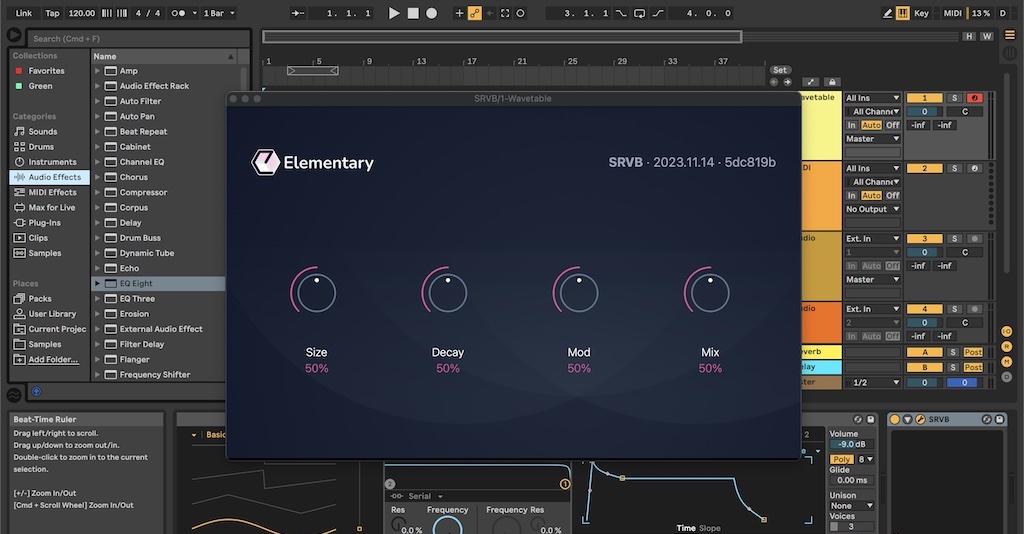Expand the EQ Eight device folder
1024x534 pixels.
97,283
